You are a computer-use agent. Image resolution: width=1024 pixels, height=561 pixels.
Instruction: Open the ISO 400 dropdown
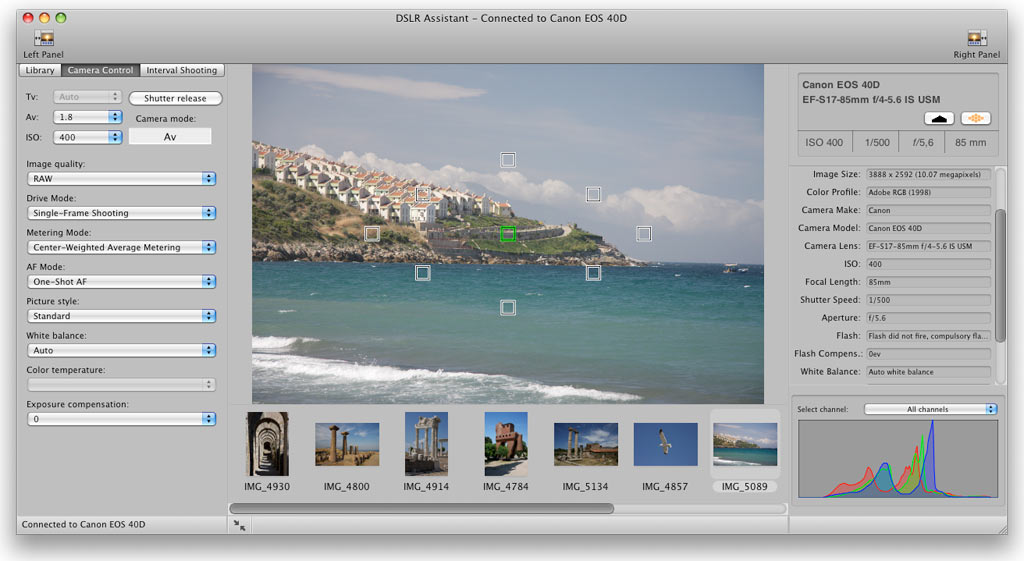(88, 137)
